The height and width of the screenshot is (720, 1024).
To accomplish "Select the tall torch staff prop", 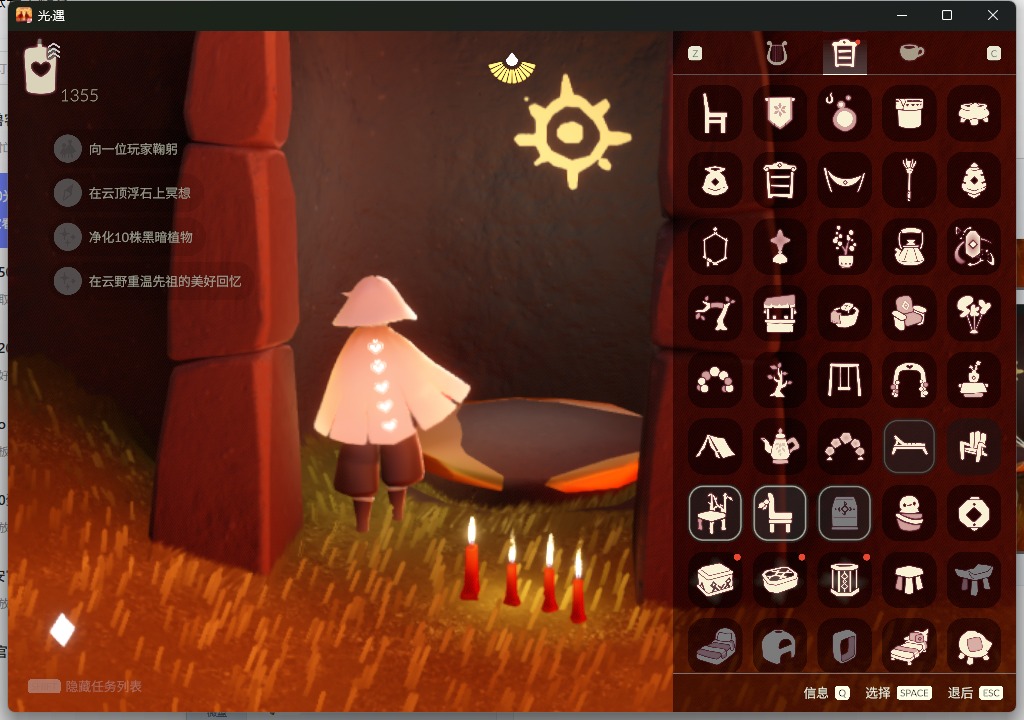I will point(908,180).
